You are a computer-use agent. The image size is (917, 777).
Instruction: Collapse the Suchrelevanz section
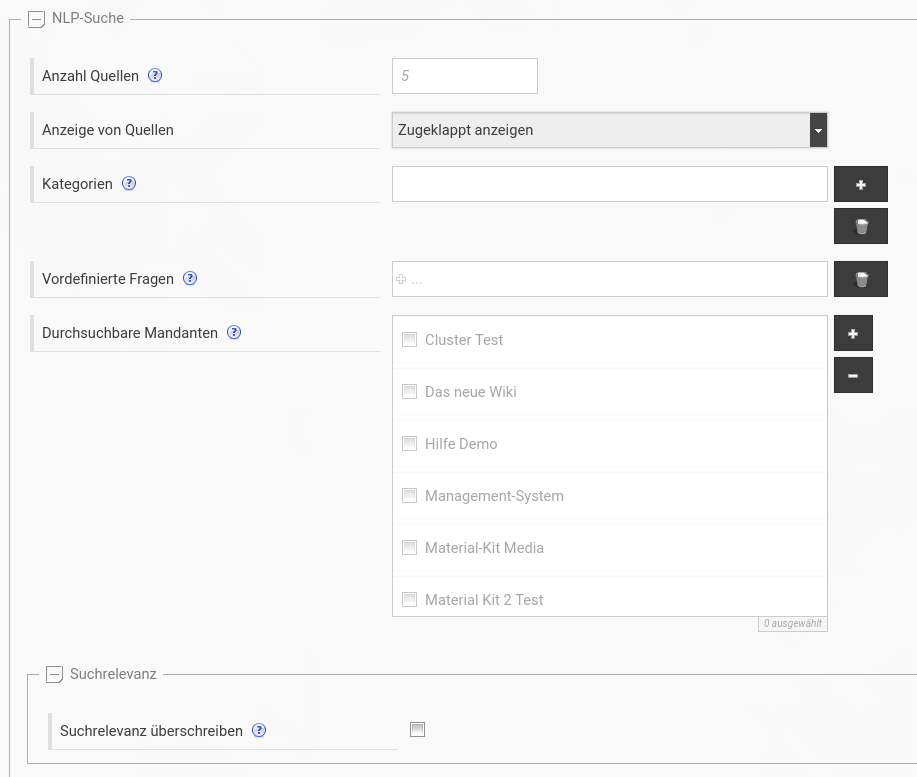coord(54,675)
